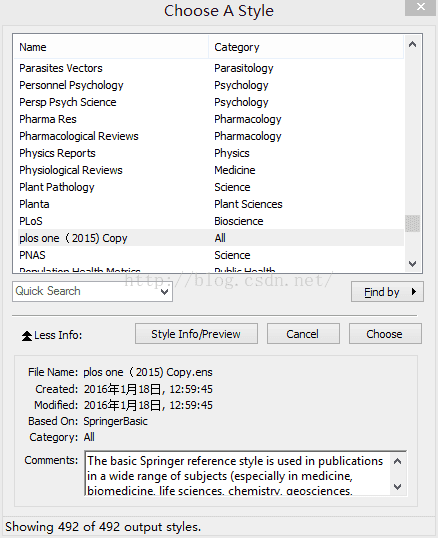Expand the Find by submenu arrow
Screen dimensions: 438x538
coord(414,292)
